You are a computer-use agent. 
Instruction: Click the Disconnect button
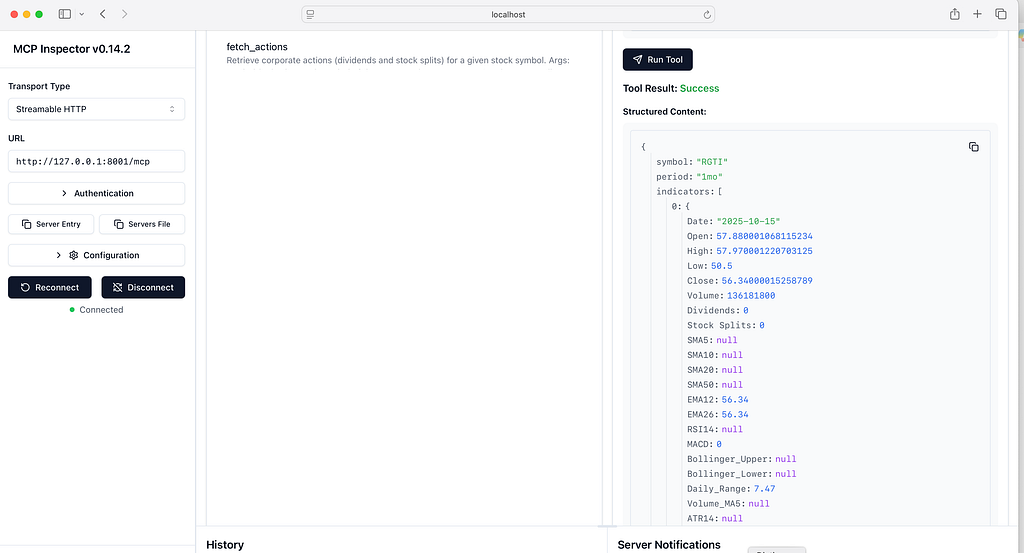pyautogui.click(x=143, y=287)
